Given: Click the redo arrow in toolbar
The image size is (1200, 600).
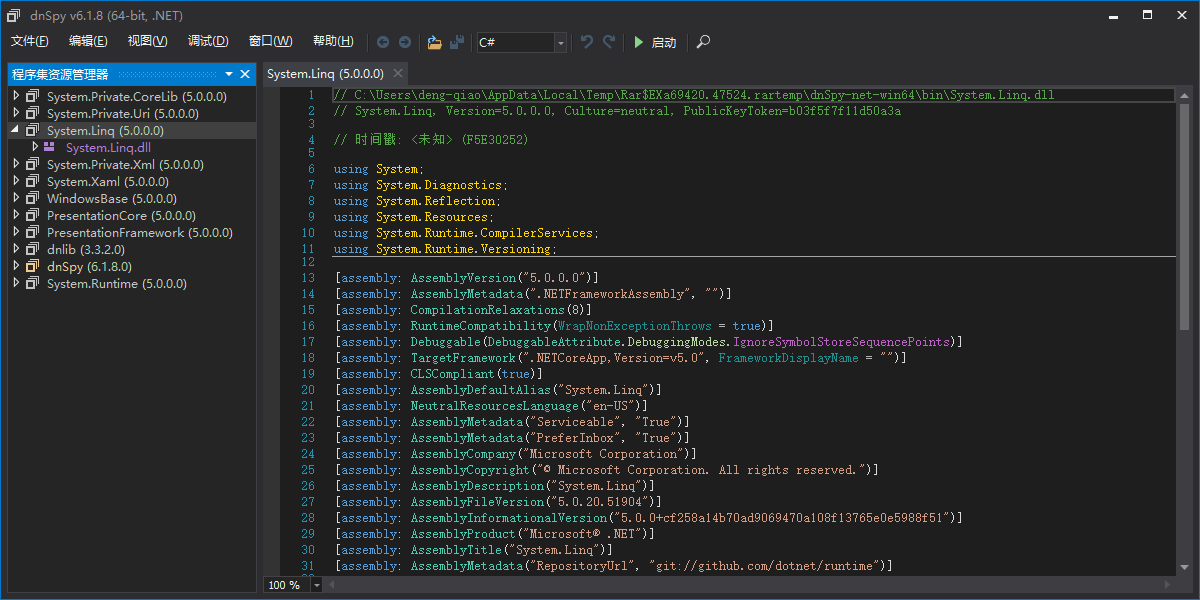Looking at the screenshot, I should pos(609,42).
